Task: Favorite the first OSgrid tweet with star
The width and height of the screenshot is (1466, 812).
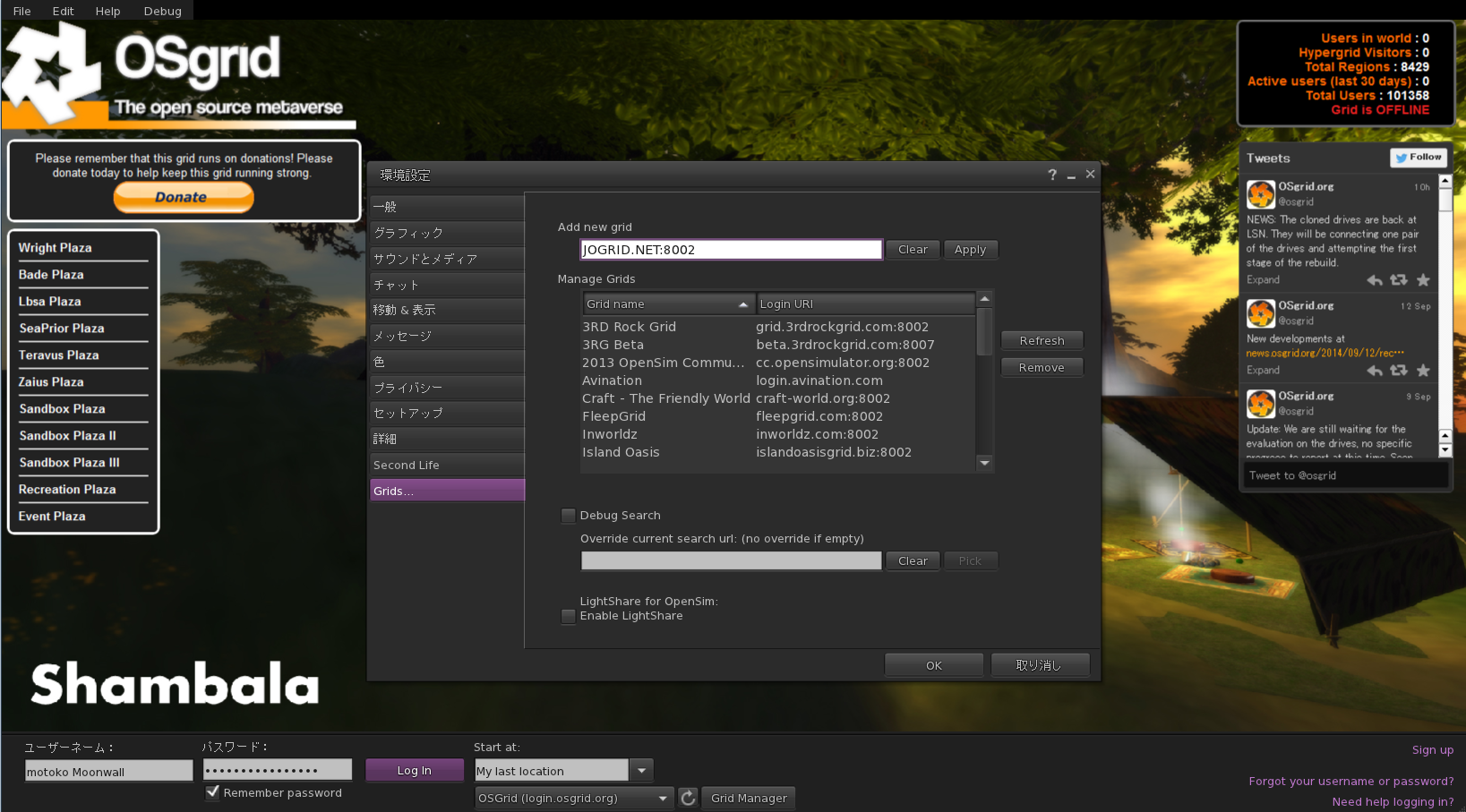Action: click(x=1423, y=280)
